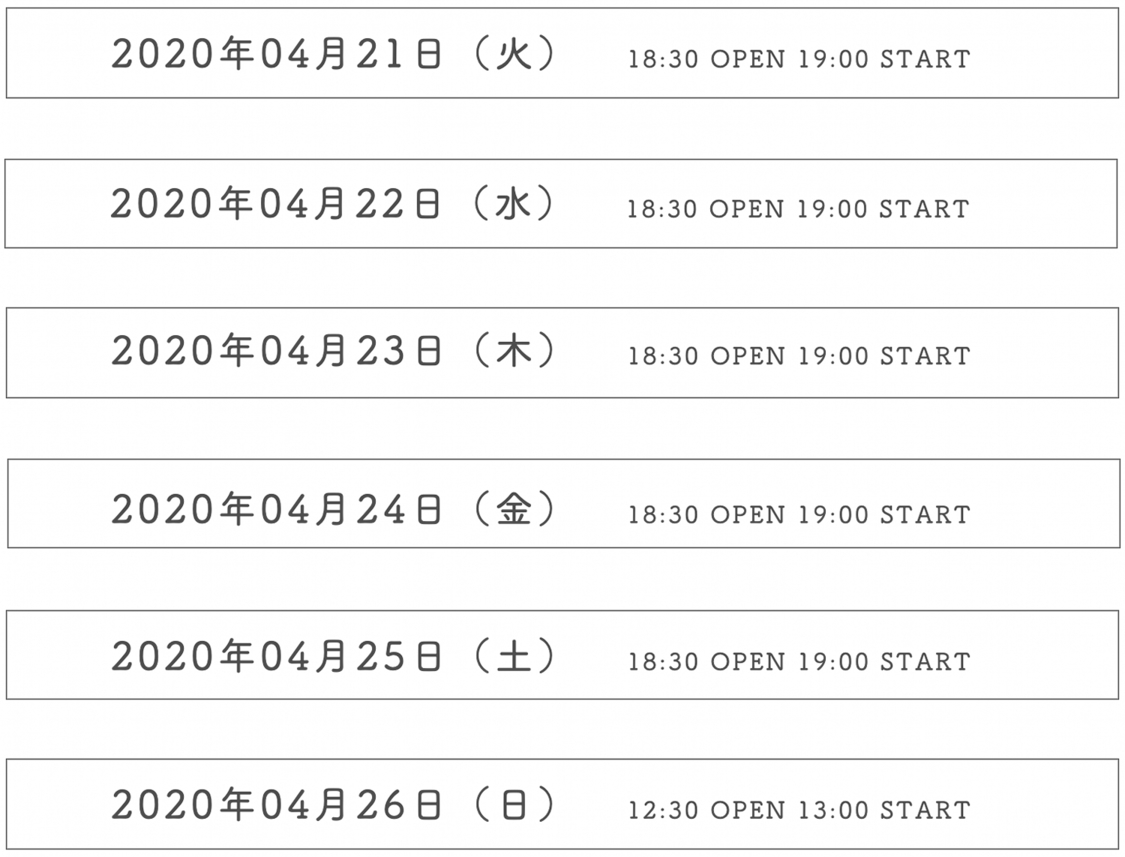1125x857 pixels.
Task: Click 19:00 START on the April 24 row
Action: click(x=884, y=515)
